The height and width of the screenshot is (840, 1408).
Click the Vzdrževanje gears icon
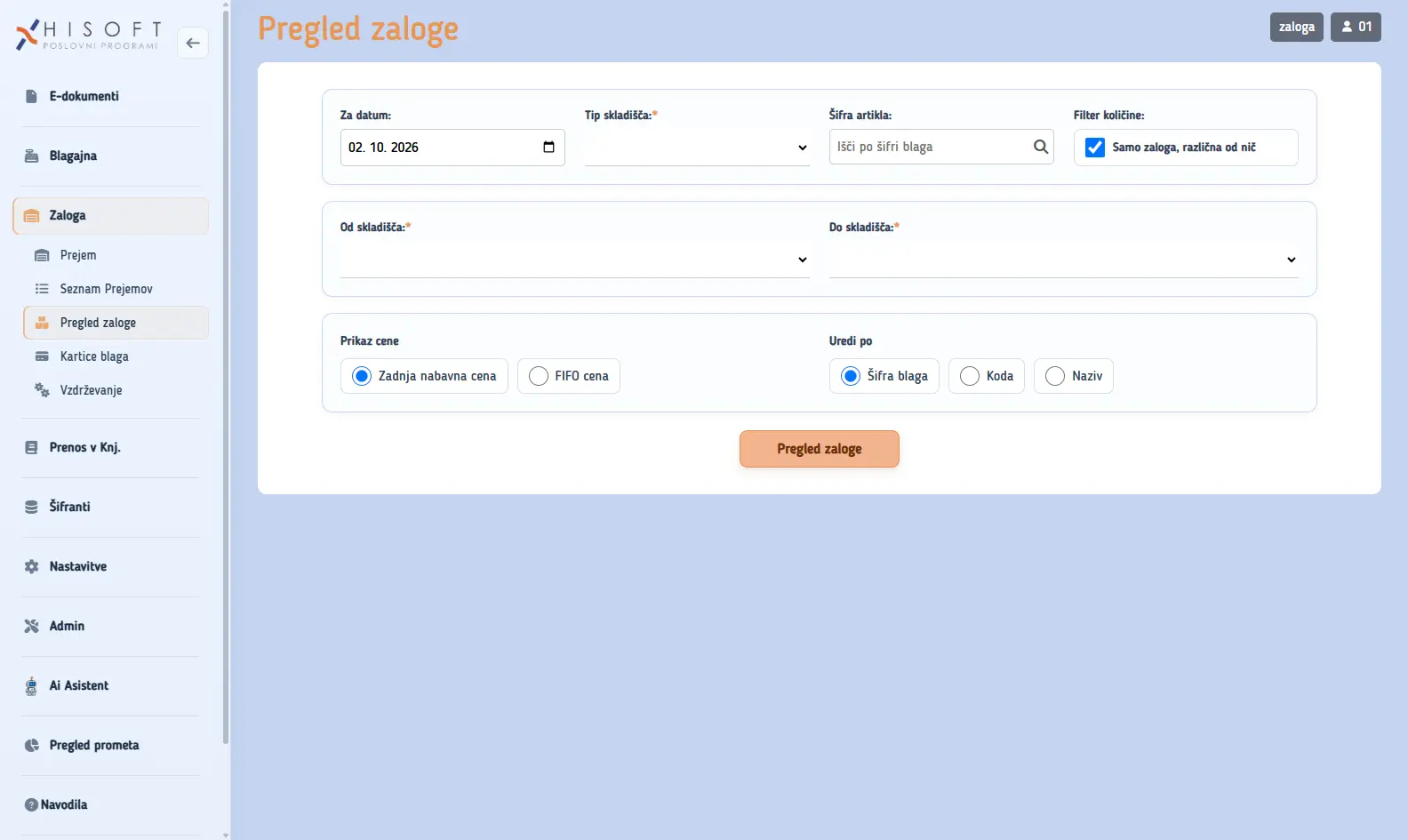42,390
